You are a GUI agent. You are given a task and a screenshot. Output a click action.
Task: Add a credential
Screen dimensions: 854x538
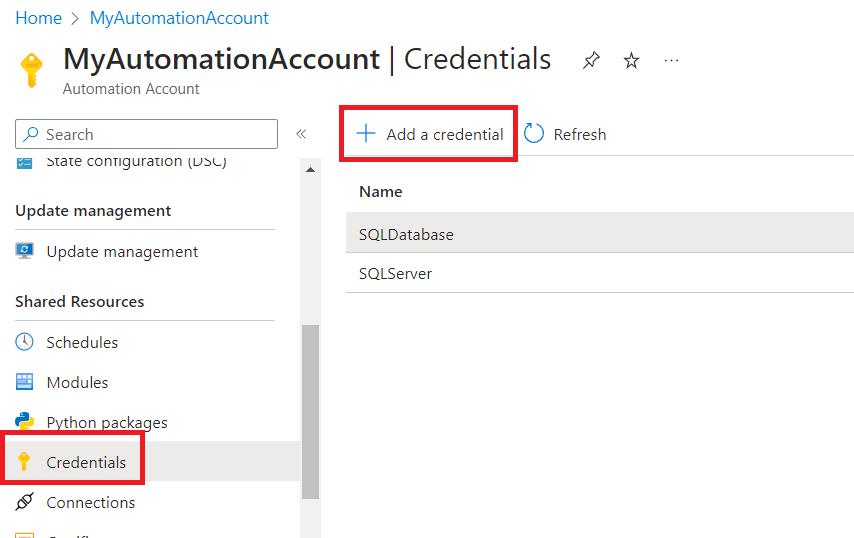429,134
